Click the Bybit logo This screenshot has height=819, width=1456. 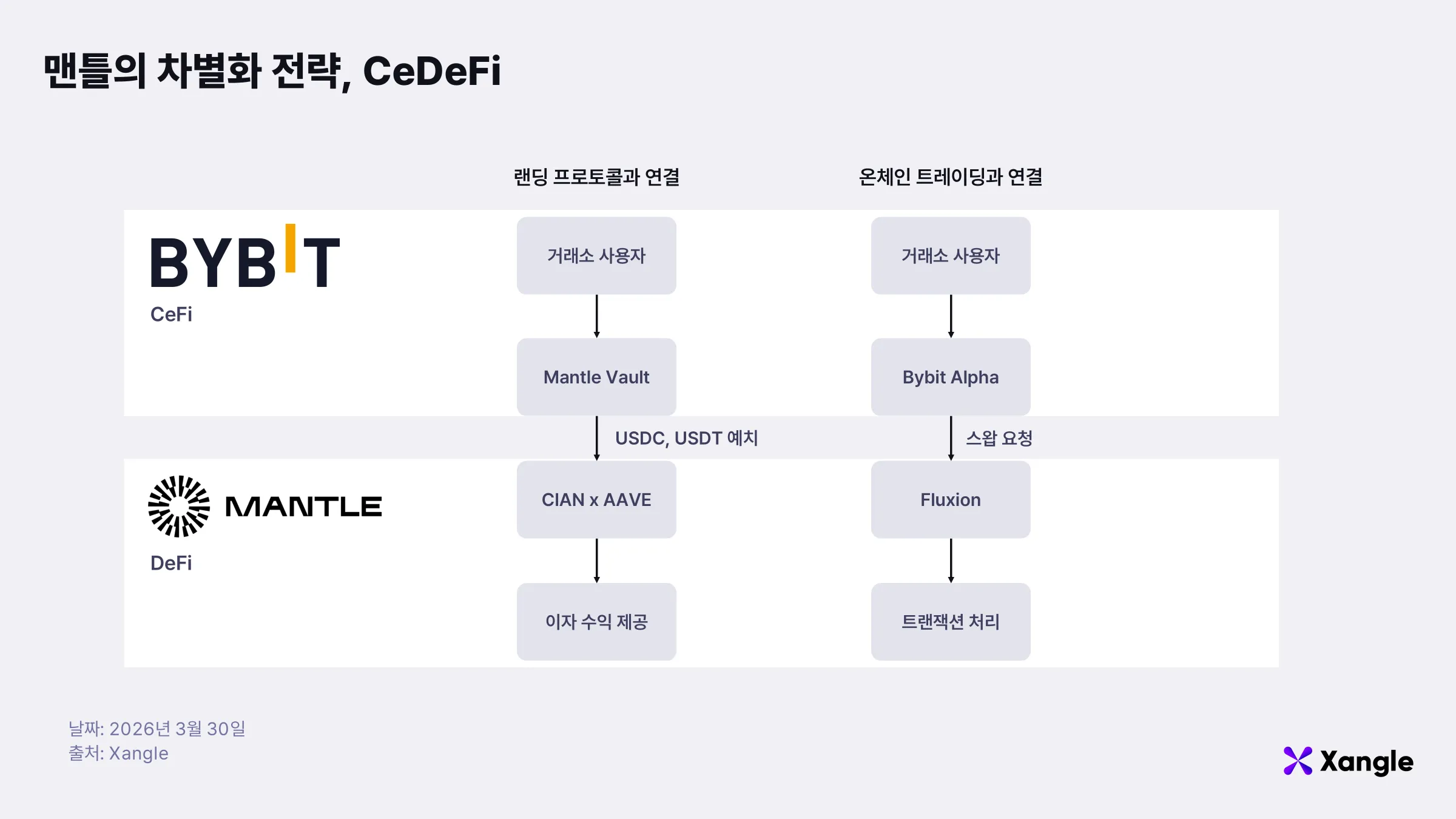click(x=244, y=258)
